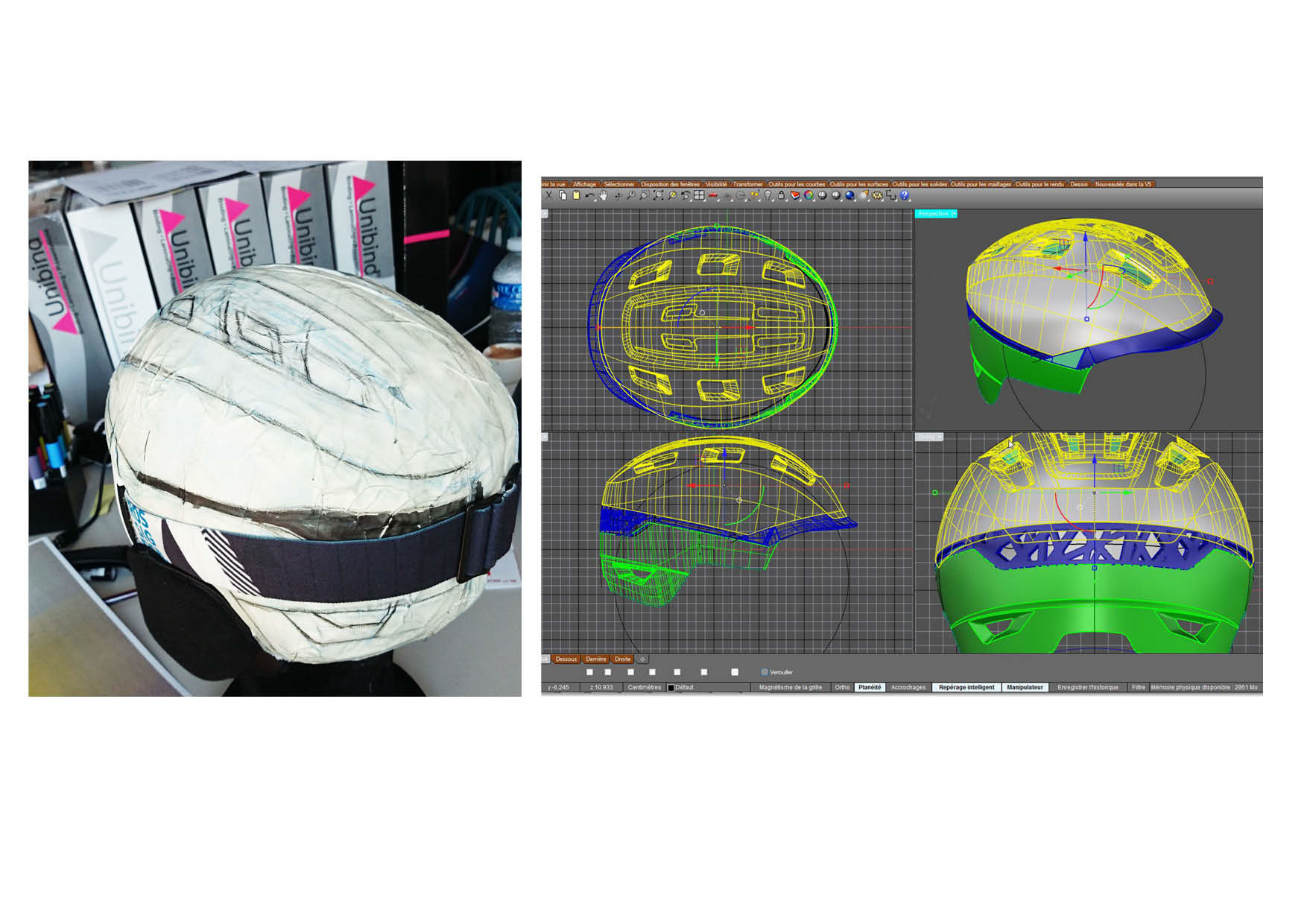Expand the viewport tab list arrow
This screenshot has width=1307, height=924.
pos(642,659)
